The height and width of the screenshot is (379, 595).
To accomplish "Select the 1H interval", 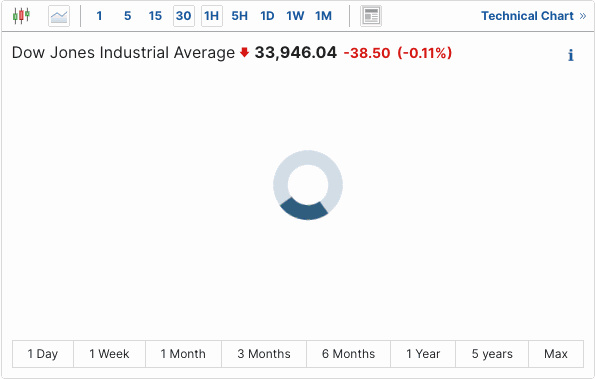I will coord(212,16).
